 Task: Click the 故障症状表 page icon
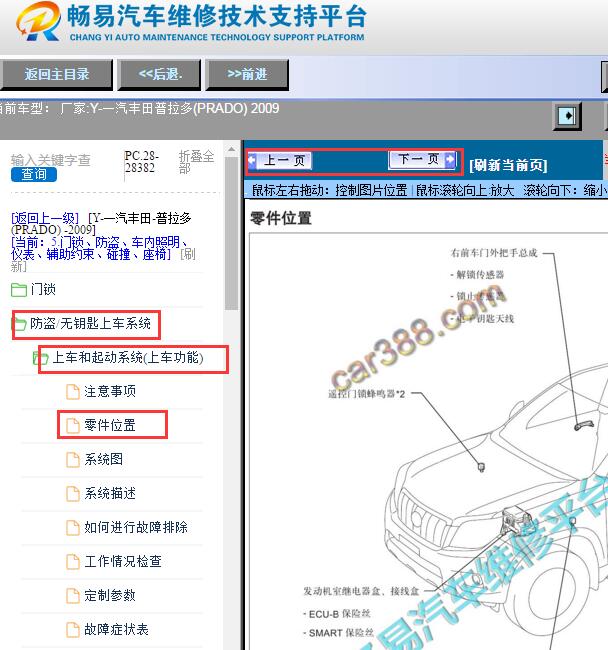click(73, 630)
